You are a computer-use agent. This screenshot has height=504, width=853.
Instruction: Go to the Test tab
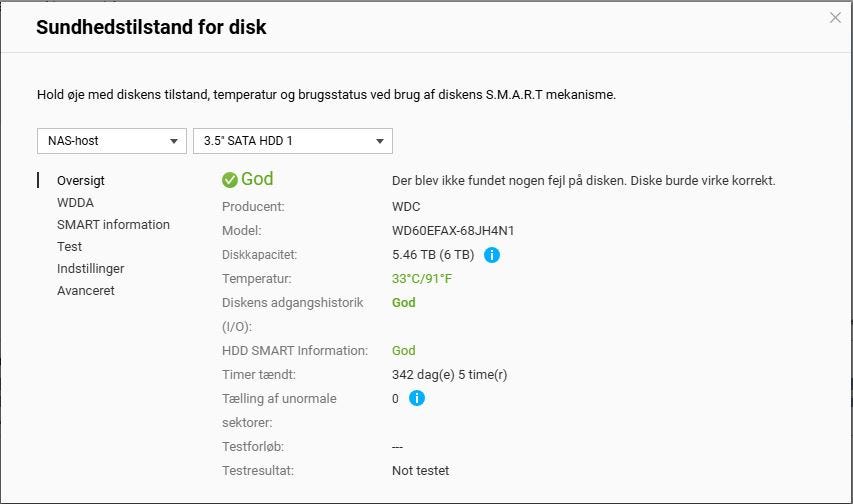69,247
